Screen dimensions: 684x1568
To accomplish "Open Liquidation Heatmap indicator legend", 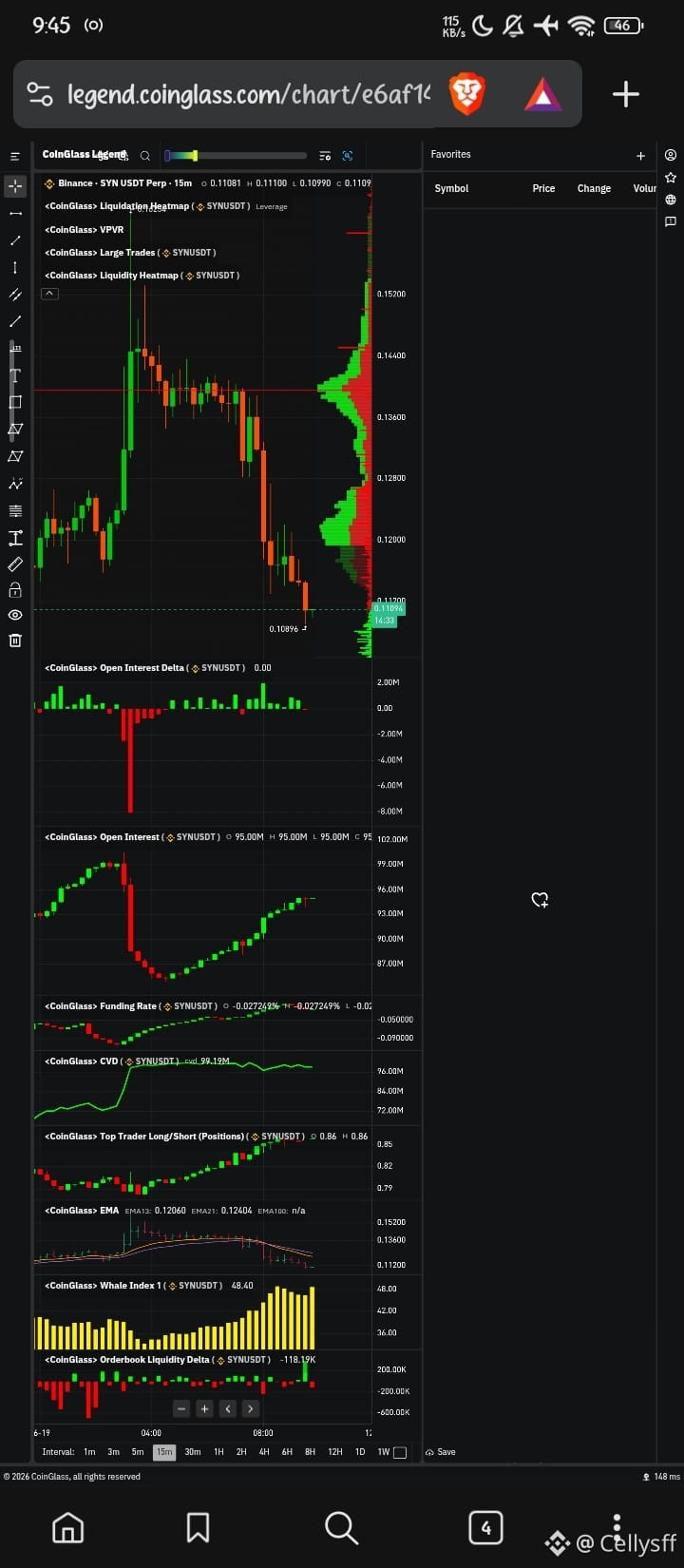I will pyautogui.click(x=118, y=206).
